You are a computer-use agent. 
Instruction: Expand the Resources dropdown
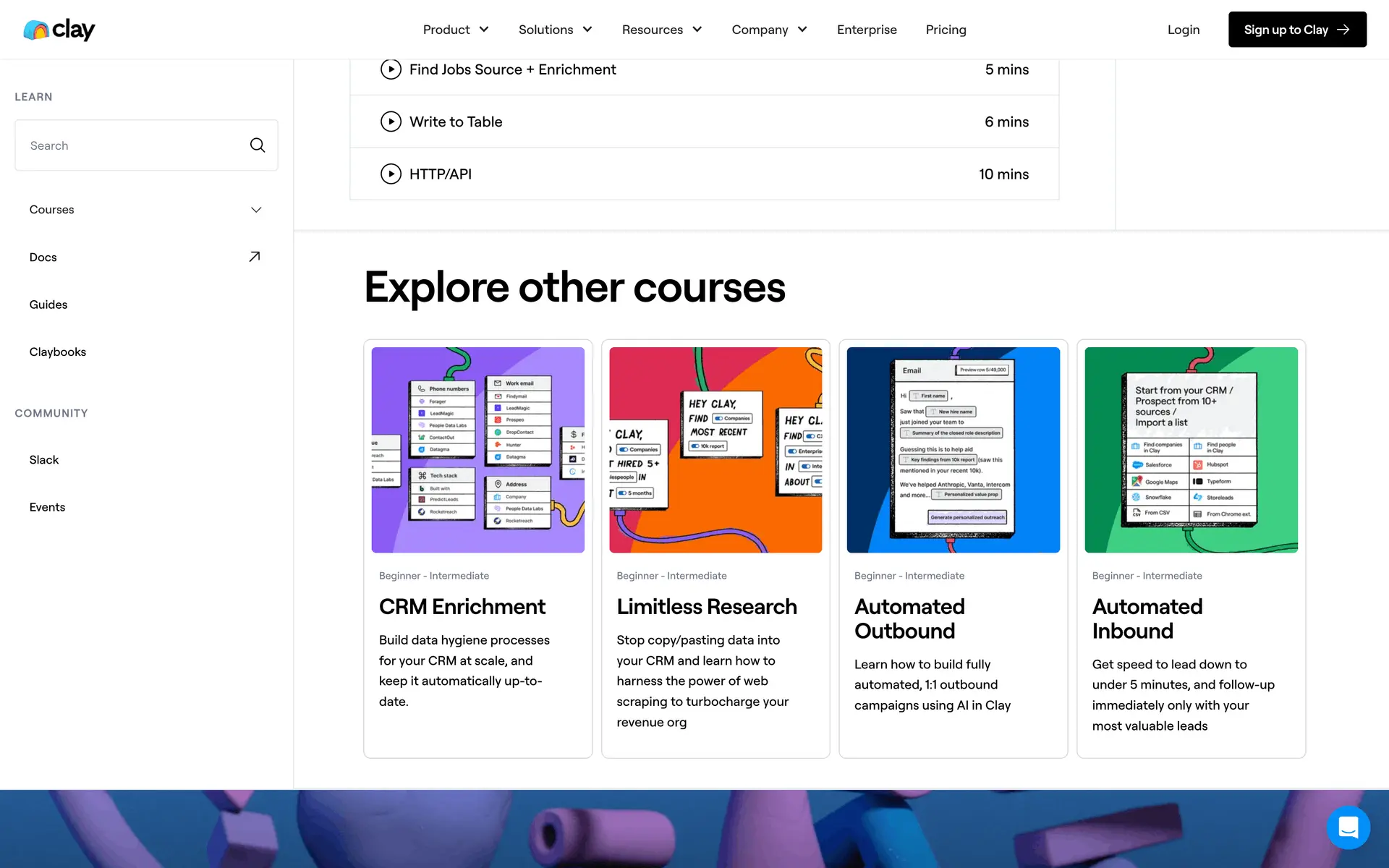[x=661, y=30]
